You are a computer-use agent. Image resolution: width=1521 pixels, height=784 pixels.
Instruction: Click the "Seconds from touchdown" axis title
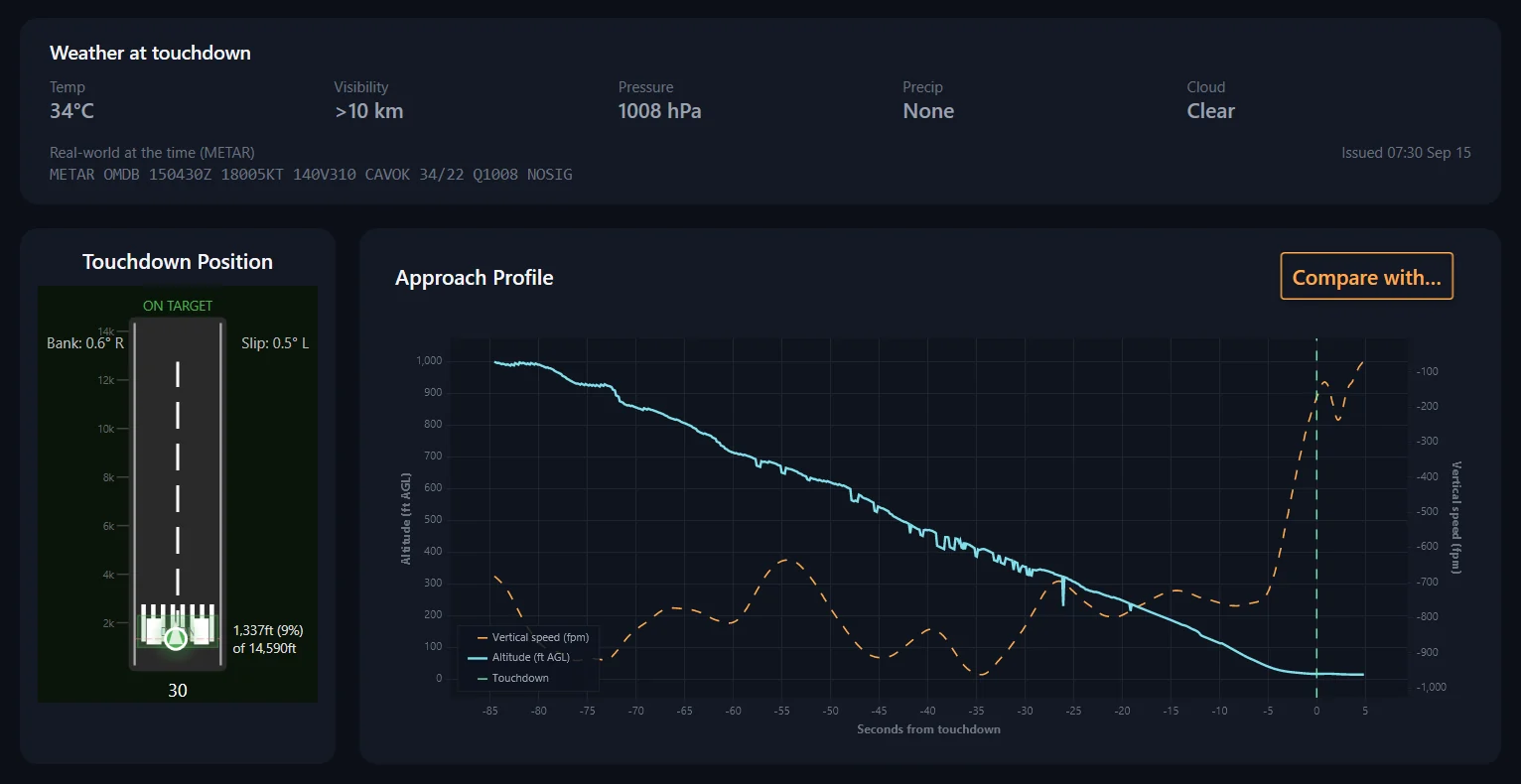click(928, 729)
